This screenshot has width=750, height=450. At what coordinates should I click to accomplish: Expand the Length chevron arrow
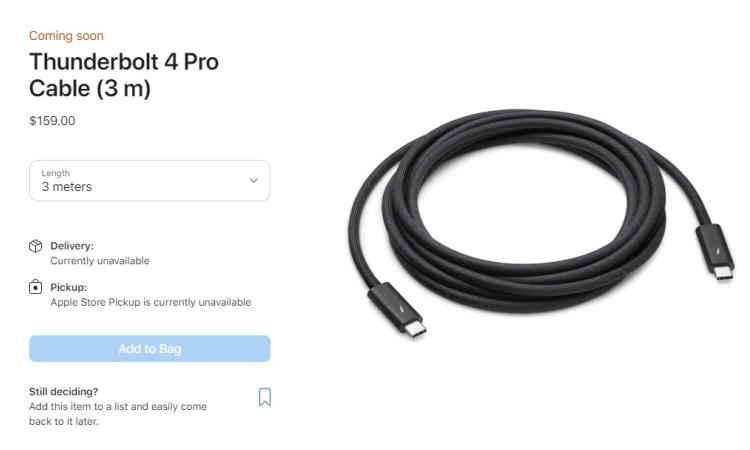(x=254, y=180)
